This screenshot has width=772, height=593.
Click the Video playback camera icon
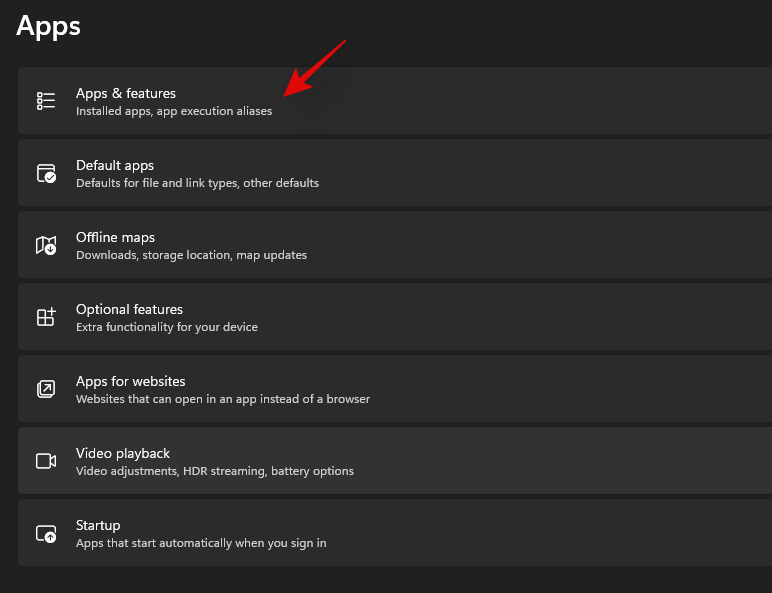tap(46, 461)
